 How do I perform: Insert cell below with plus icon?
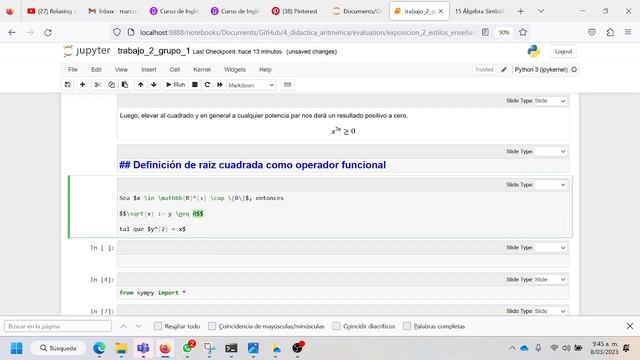click(x=82, y=85)
